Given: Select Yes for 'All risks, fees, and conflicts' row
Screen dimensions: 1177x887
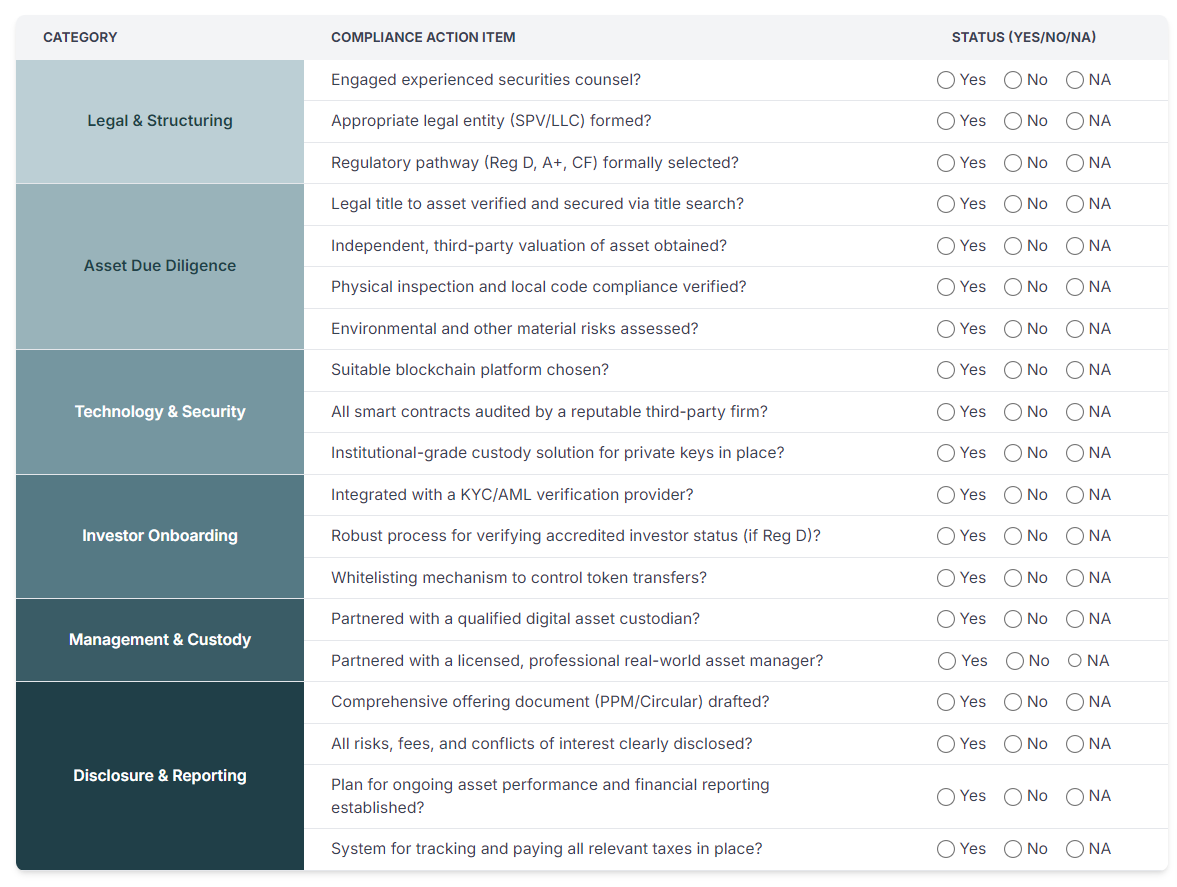Looking at the screenshot, I should (946, 744).
